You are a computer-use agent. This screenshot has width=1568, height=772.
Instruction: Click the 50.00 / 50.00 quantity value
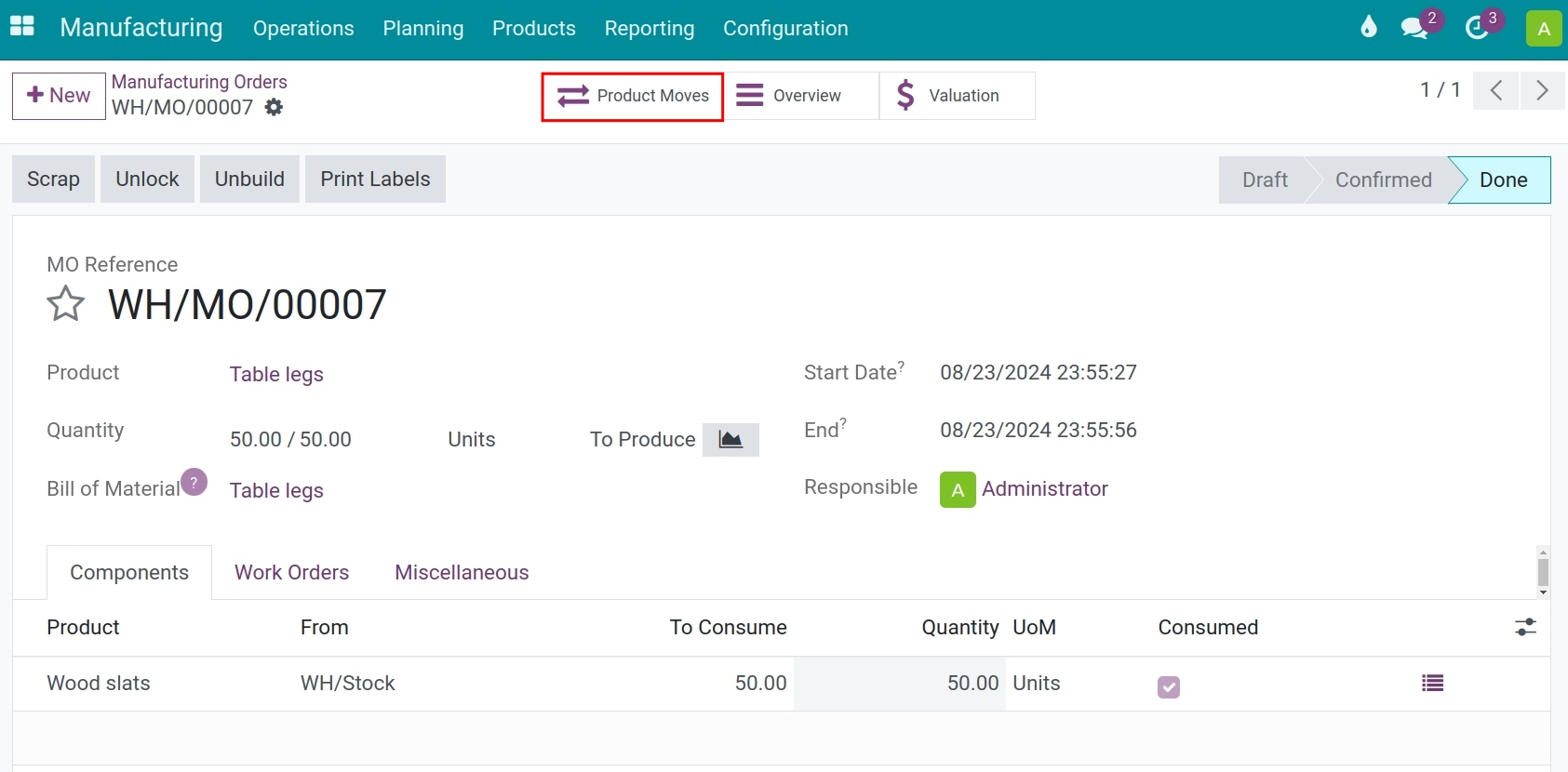(x=290, y=439)
